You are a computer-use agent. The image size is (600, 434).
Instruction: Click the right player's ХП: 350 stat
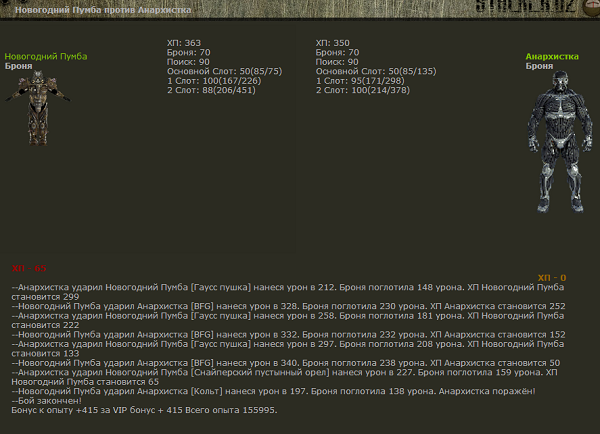click(x=332, y=43)
